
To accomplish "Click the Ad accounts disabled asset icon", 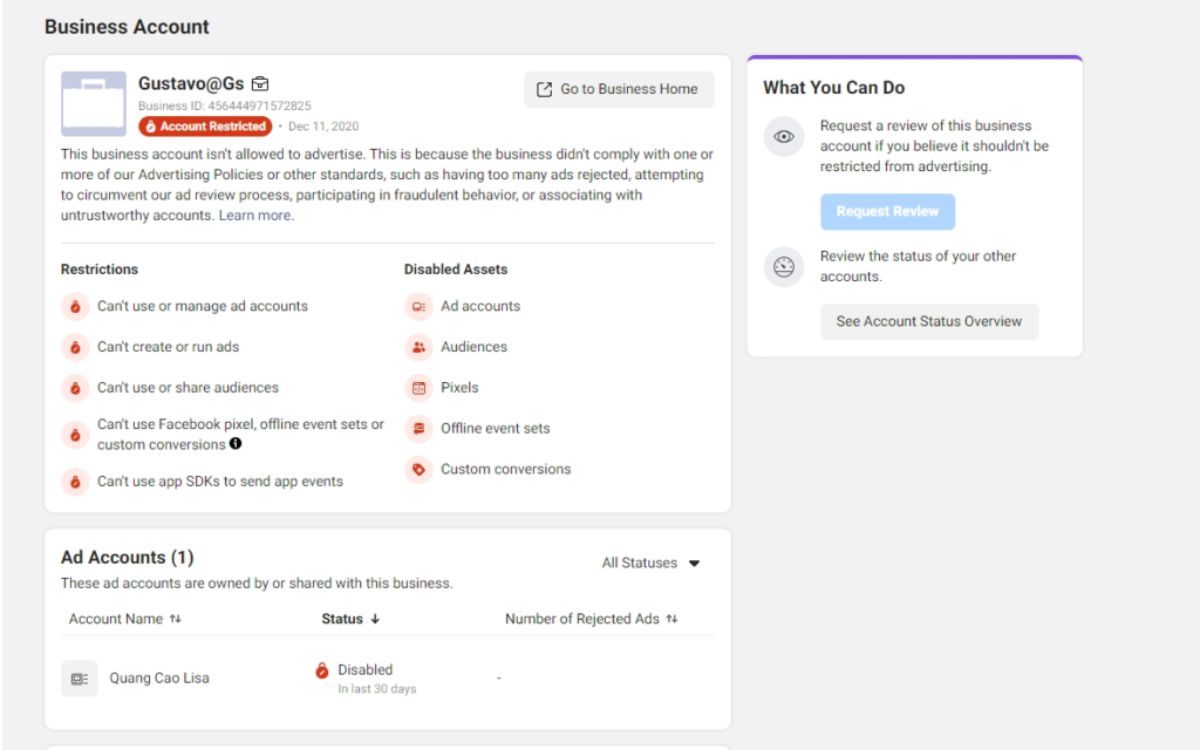I will (418, 307).
